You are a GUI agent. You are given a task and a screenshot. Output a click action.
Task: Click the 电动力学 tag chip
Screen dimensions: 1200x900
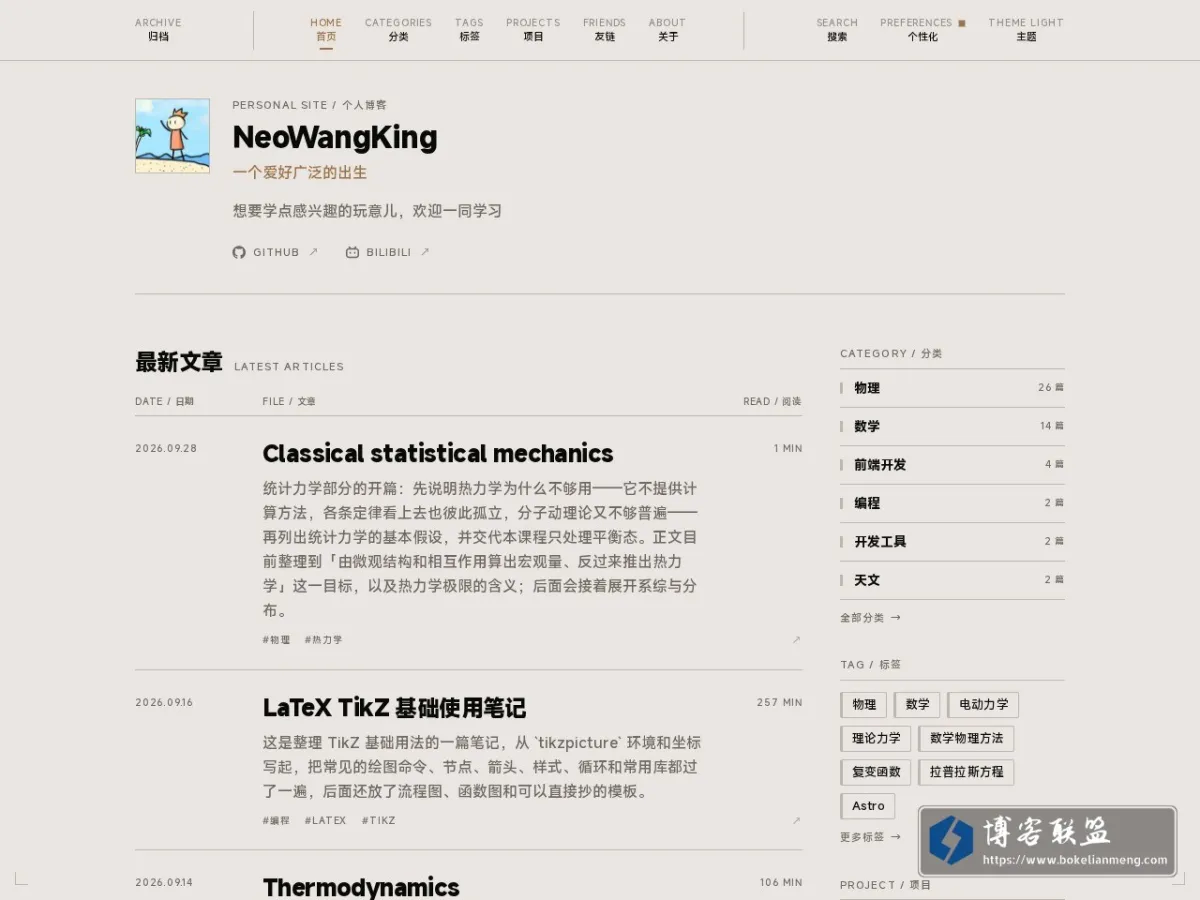coord(983,705)
